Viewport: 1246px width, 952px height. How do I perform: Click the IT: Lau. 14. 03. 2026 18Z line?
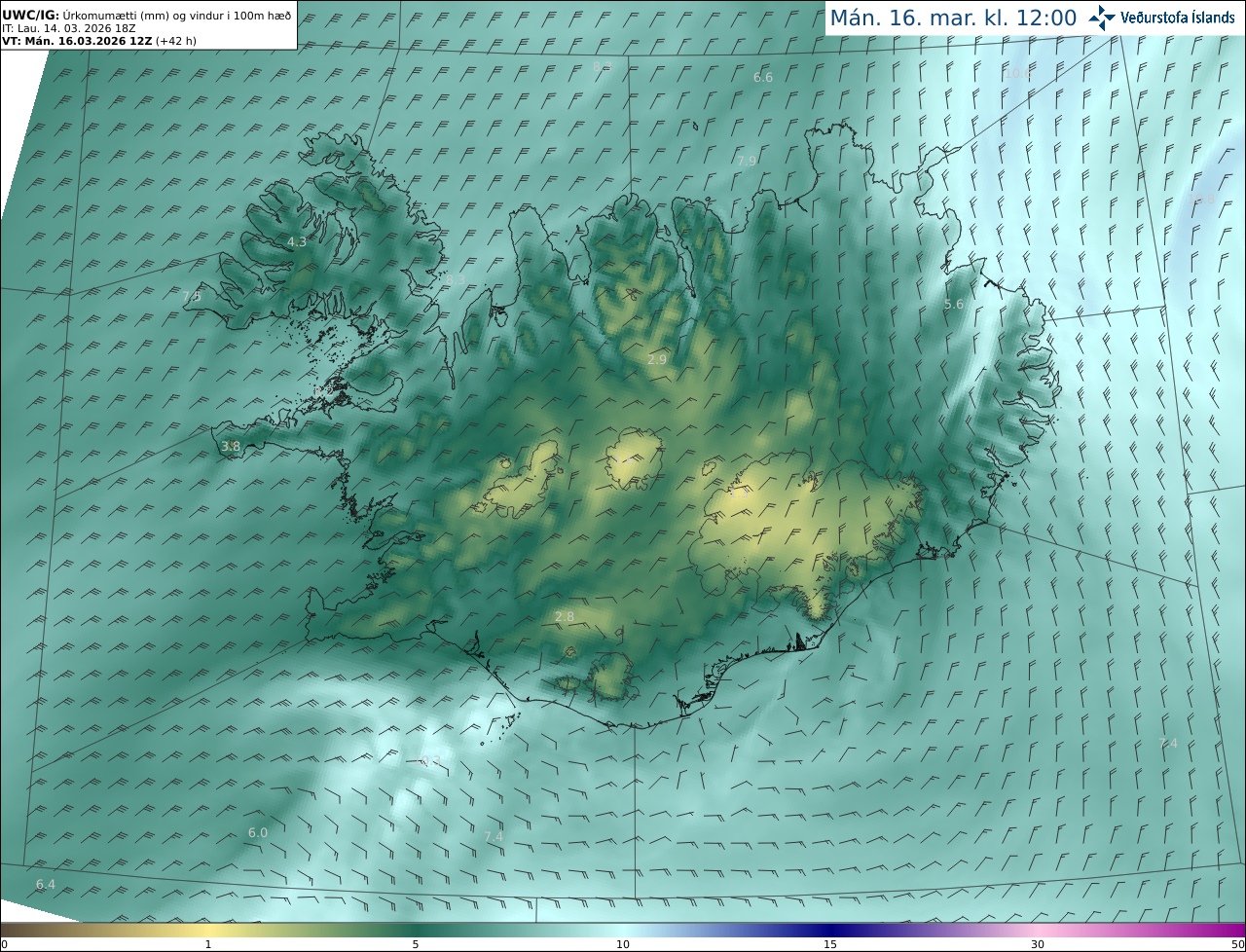coord(69,28)
